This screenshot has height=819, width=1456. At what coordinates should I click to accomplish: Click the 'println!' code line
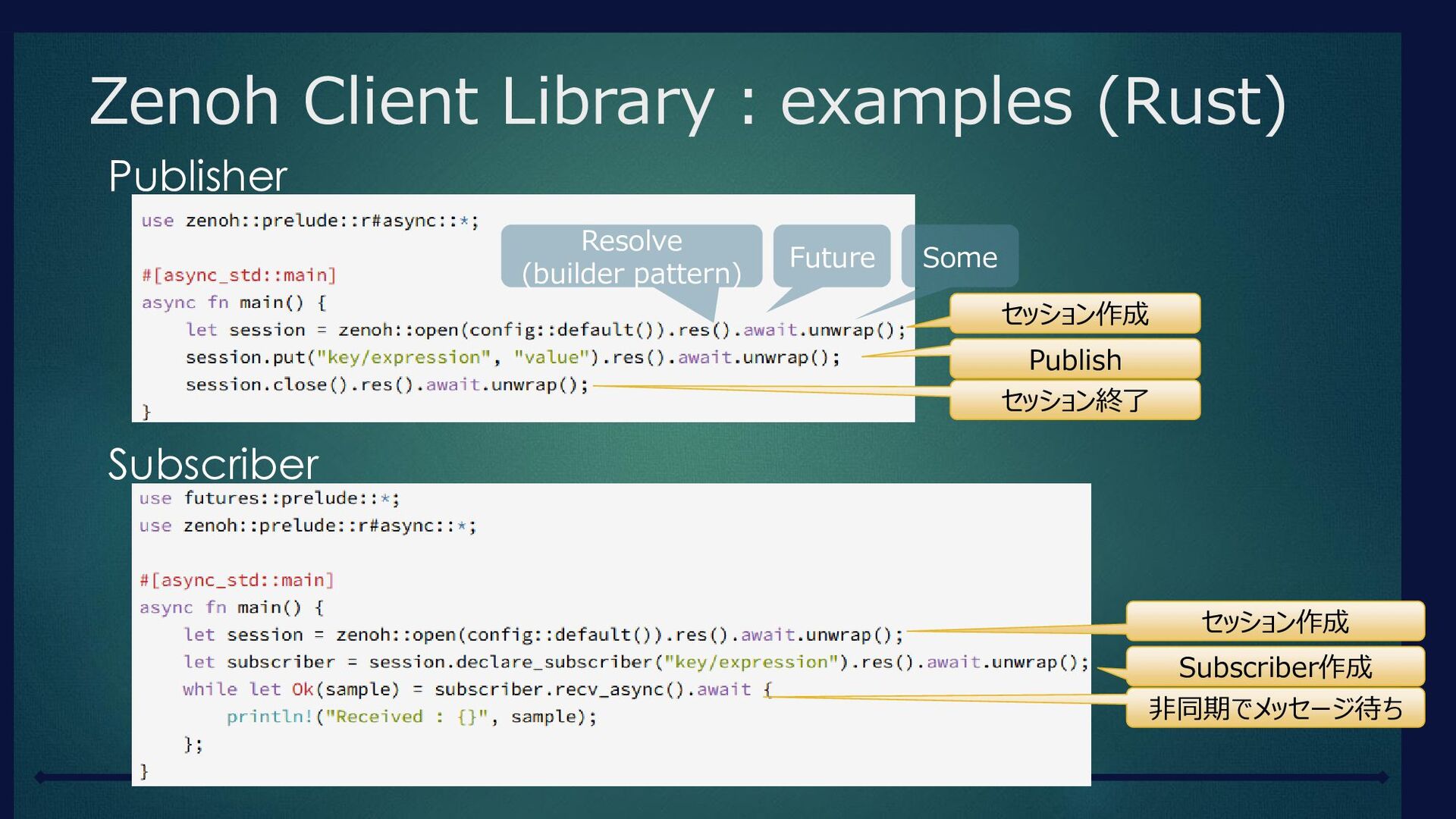pyautogui.click(x=411, y=717)
